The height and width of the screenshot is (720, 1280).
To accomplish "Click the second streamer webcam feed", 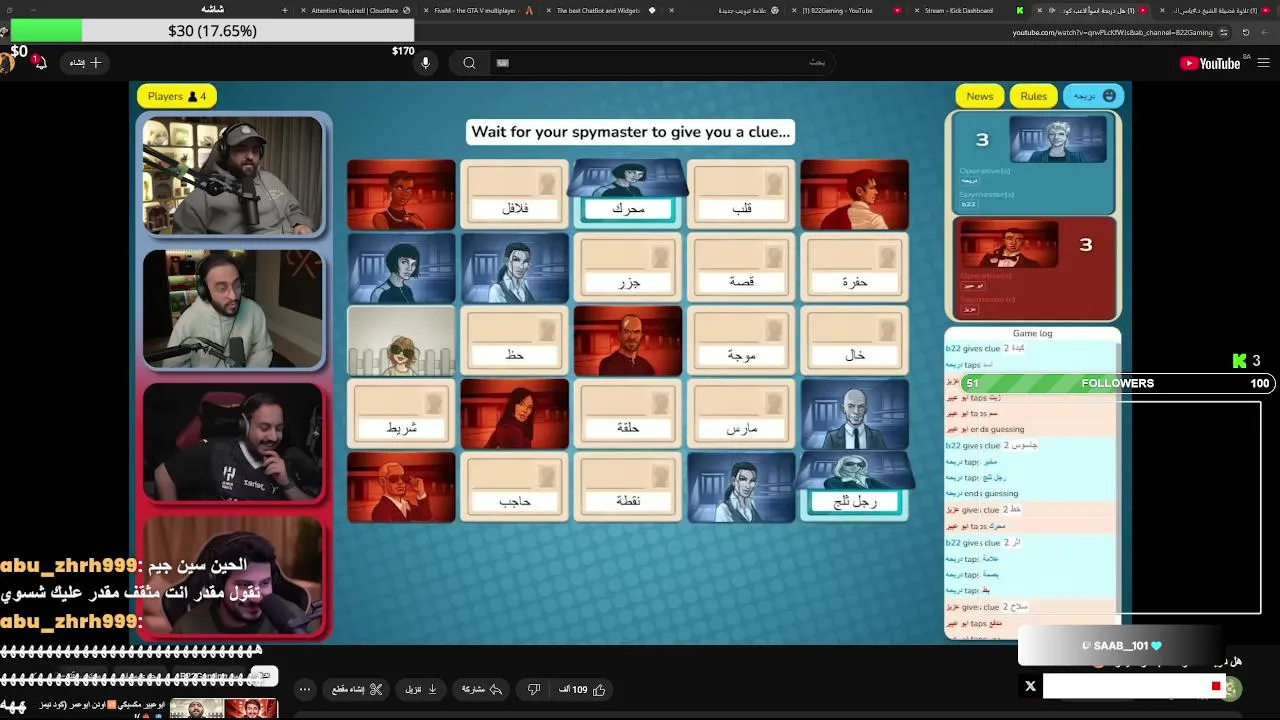I will tap(233, 309).
